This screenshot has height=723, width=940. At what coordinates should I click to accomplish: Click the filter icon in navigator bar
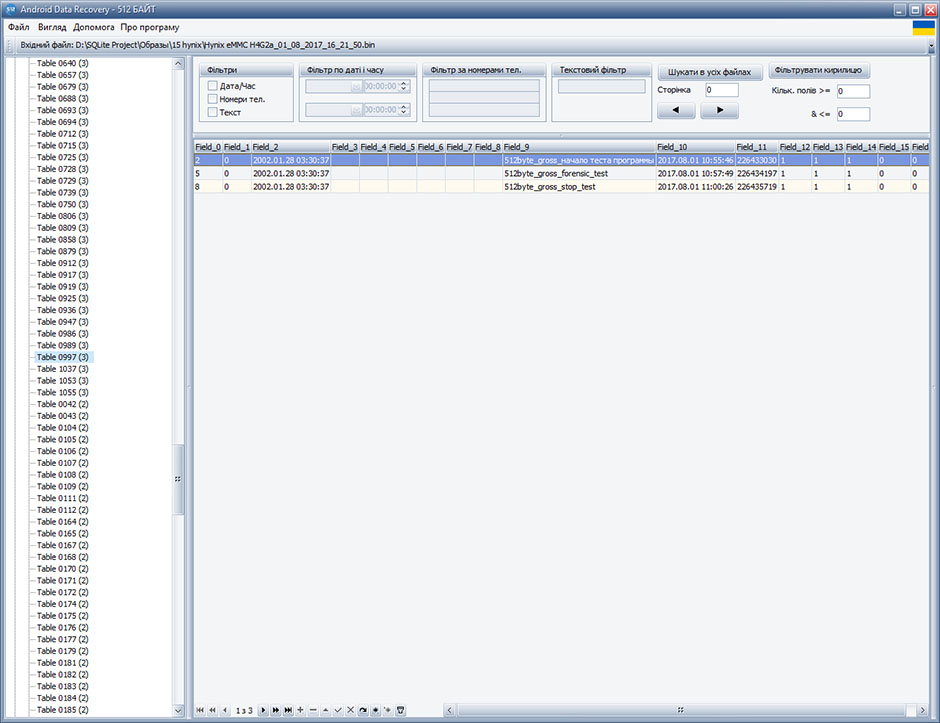(x=401, y=710)
